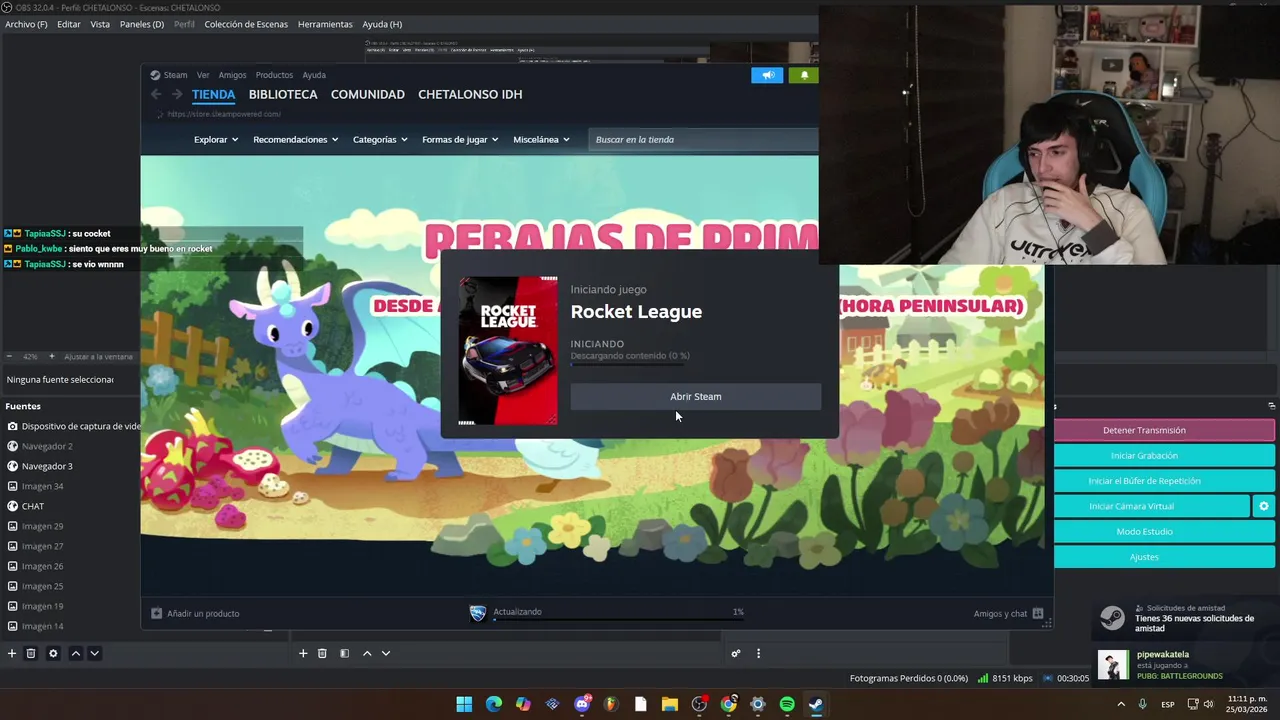Open Amigos menu in Steam
1280x720 pixels.
[x=232, y=75]
